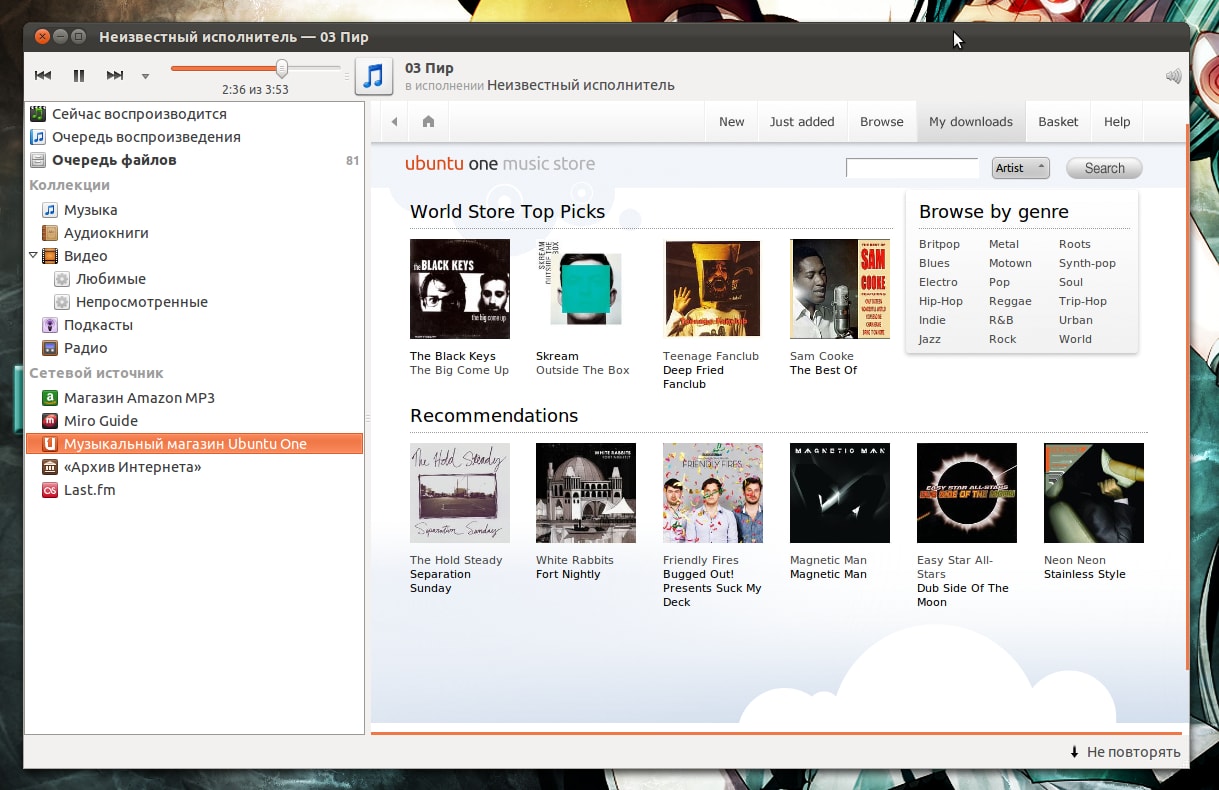Select the Видео filmstrip icon
The width and height of the screenshot is (1219, 790).
tap(50, 256)
